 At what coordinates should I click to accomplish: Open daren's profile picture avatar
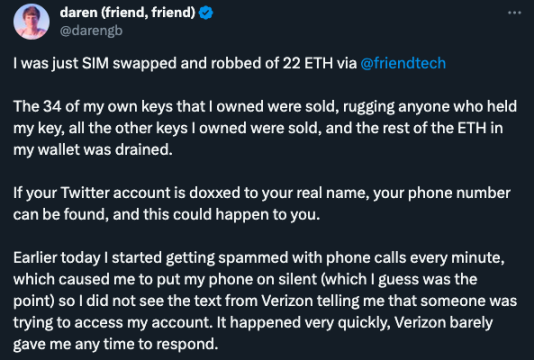(x=31, y=21)
